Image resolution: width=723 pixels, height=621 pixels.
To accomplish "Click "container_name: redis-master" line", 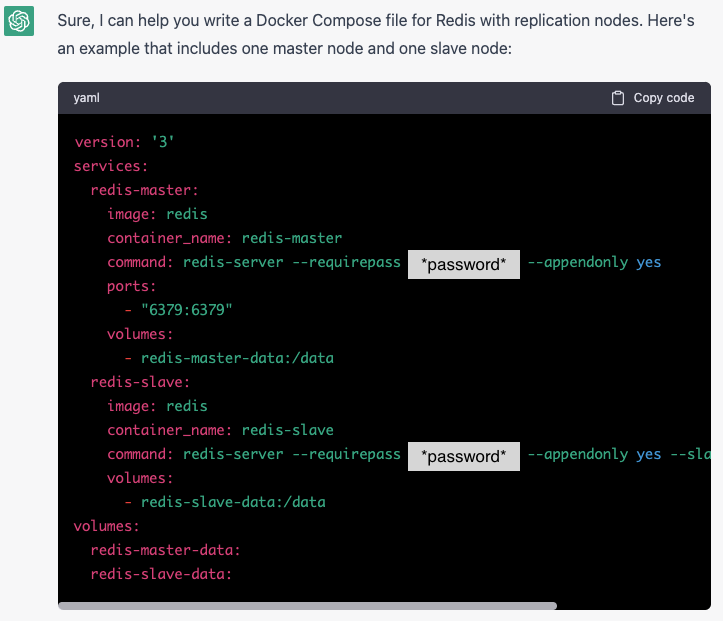I will [x=225, y=238].
